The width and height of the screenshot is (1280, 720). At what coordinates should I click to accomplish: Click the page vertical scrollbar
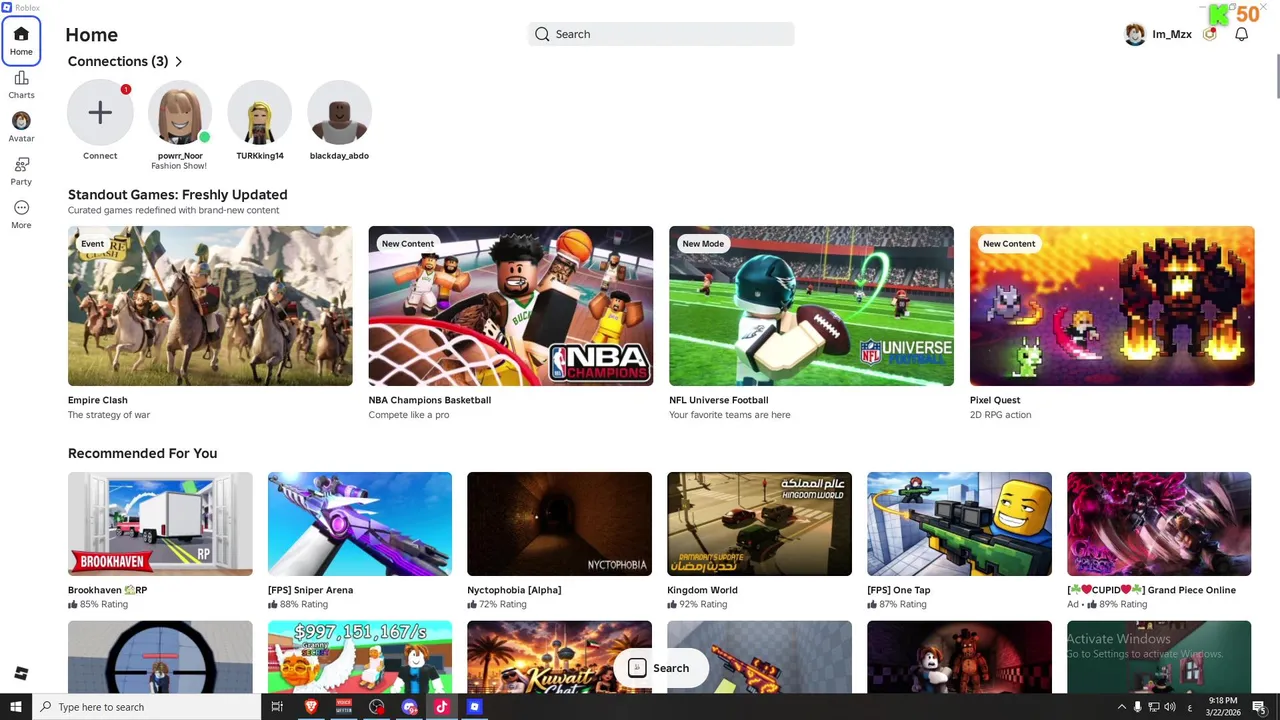[1276, 76]
